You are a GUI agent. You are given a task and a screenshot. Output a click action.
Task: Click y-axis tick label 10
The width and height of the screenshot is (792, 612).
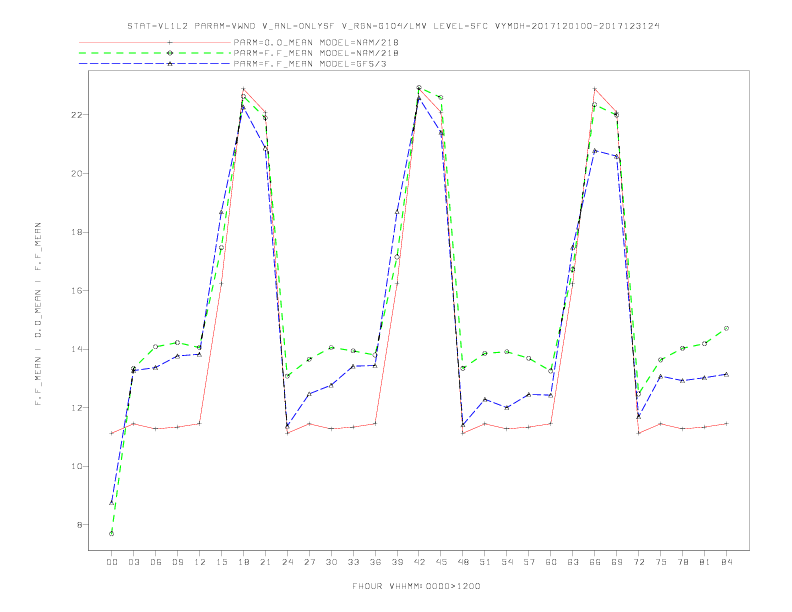[77, 466]
